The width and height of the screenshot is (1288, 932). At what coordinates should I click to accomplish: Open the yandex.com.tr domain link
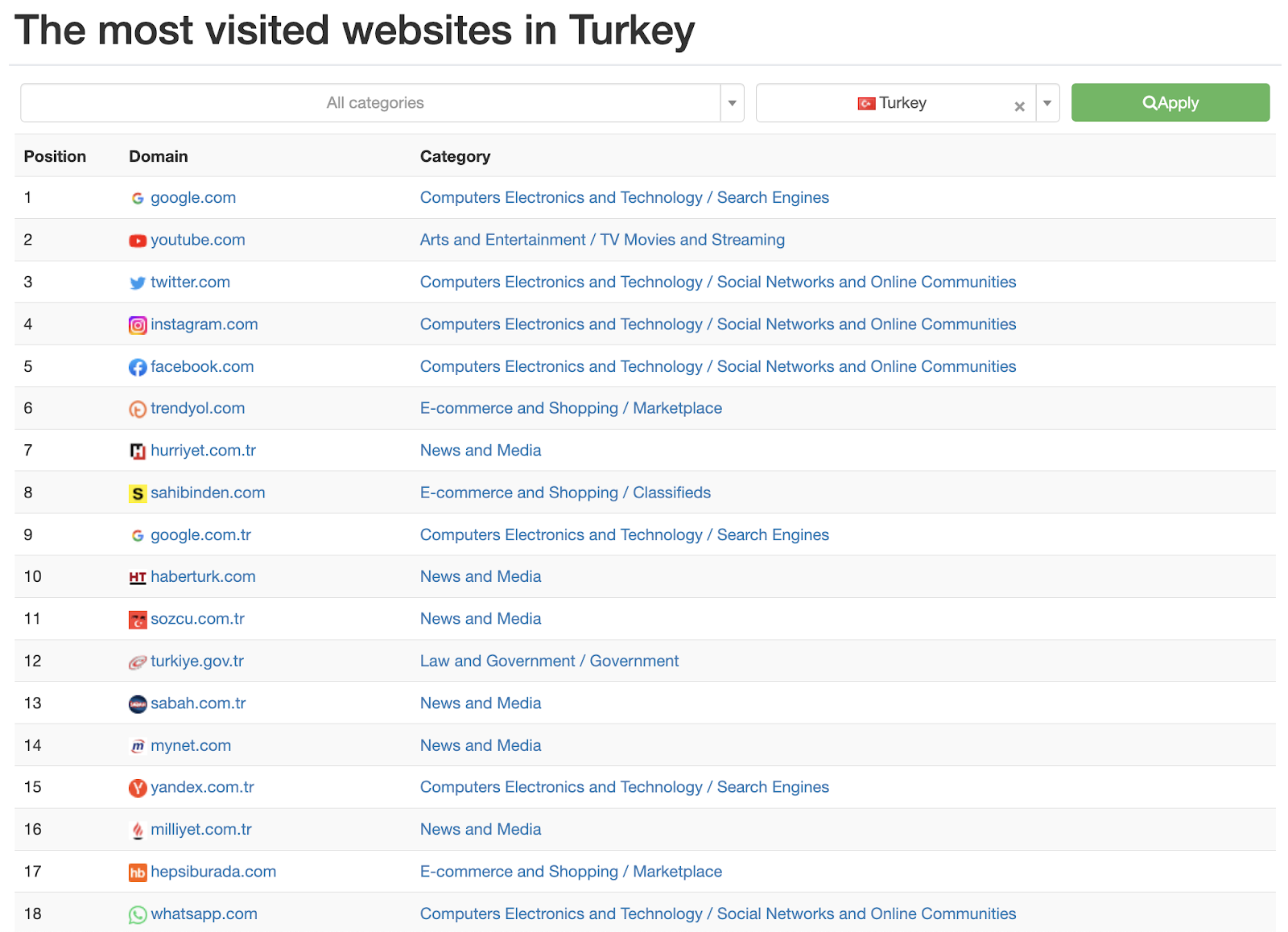(202, 787)
